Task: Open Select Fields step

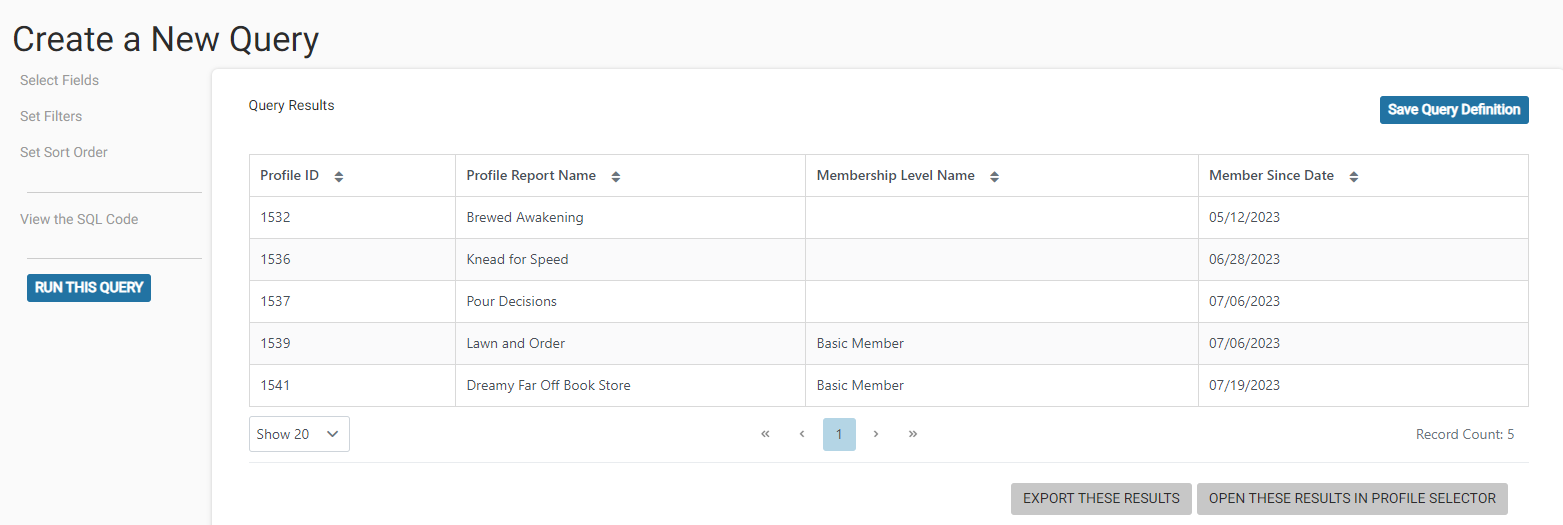Action: 59,80
